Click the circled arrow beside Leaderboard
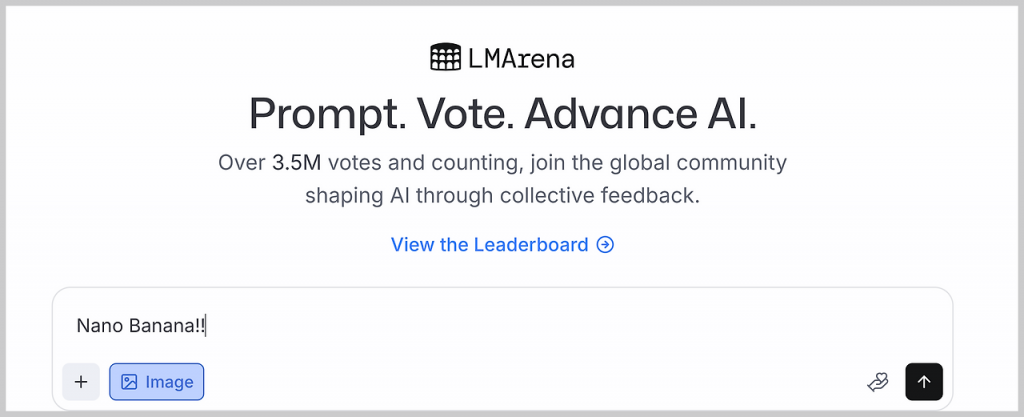 [605, 245]
